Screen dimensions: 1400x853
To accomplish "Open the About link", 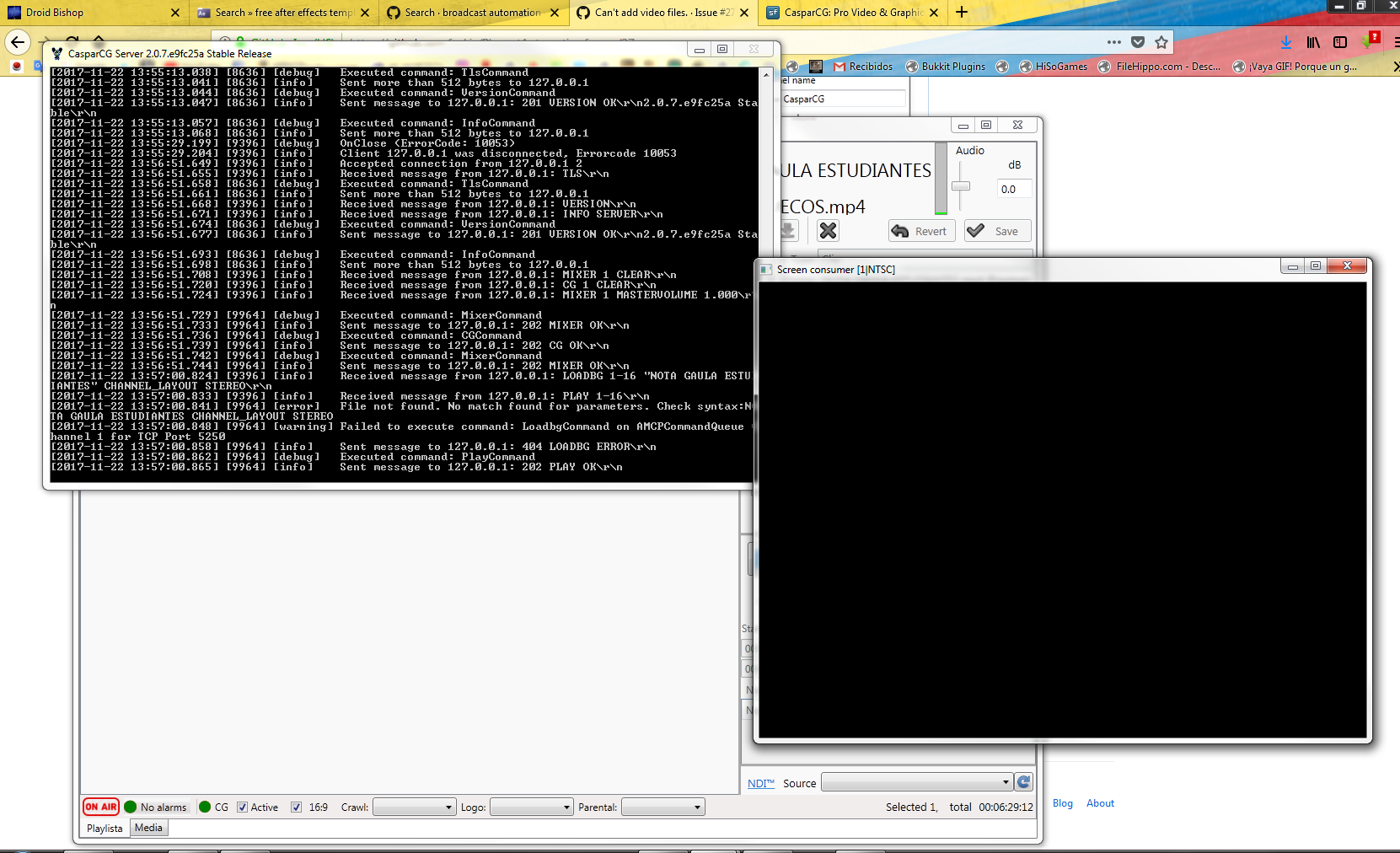I will click(x=1100, y=803).
